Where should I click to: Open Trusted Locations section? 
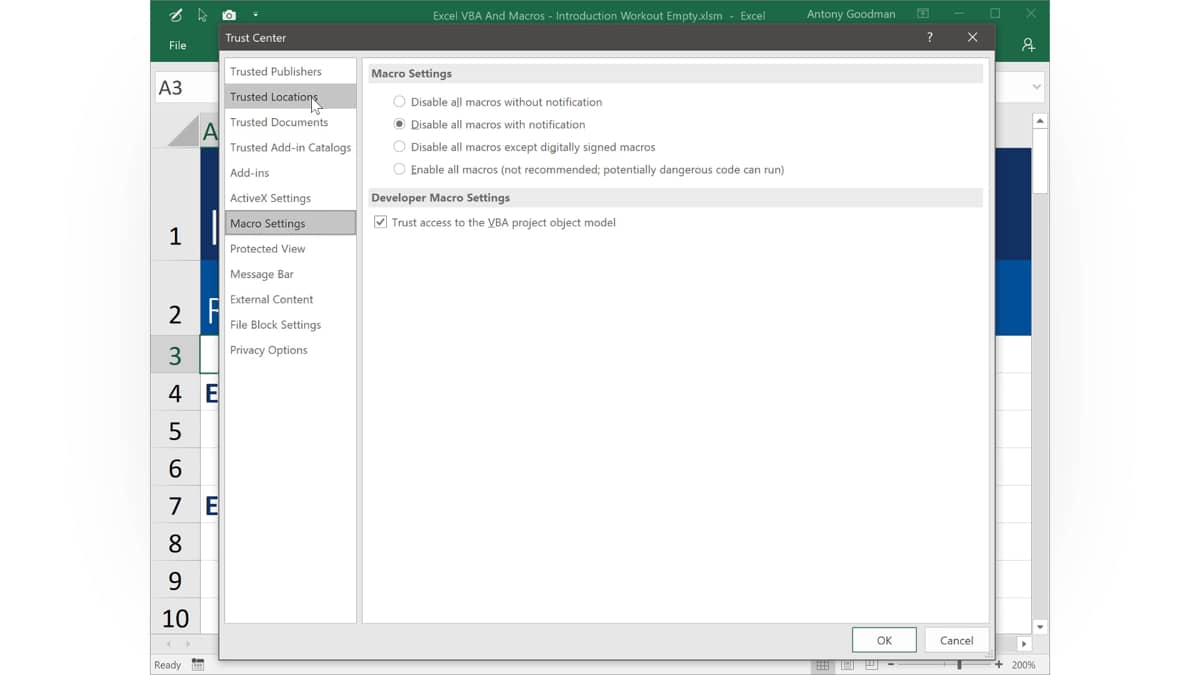[x=290, y=97]
